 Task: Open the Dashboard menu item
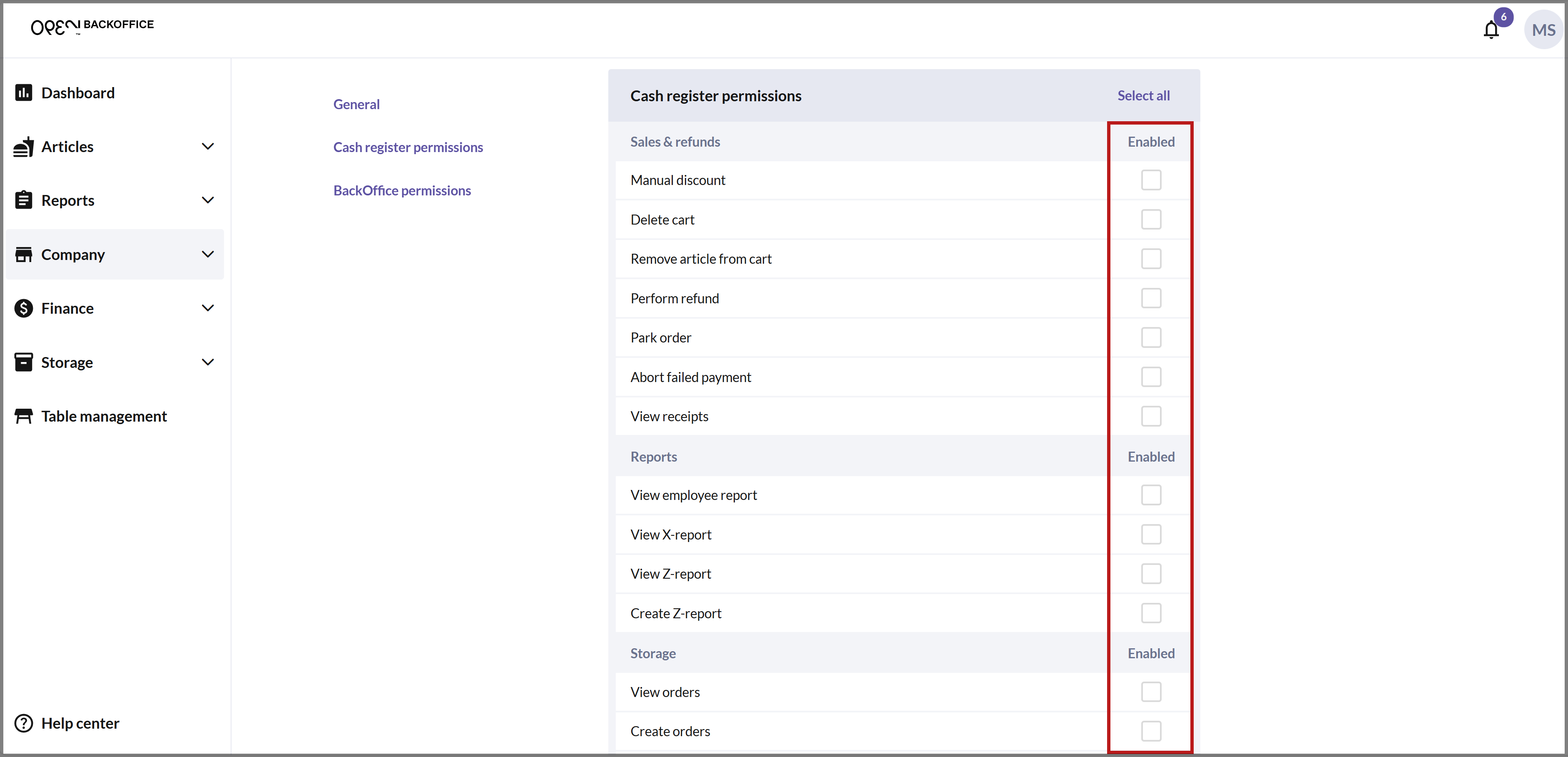(x=114, y=92)
